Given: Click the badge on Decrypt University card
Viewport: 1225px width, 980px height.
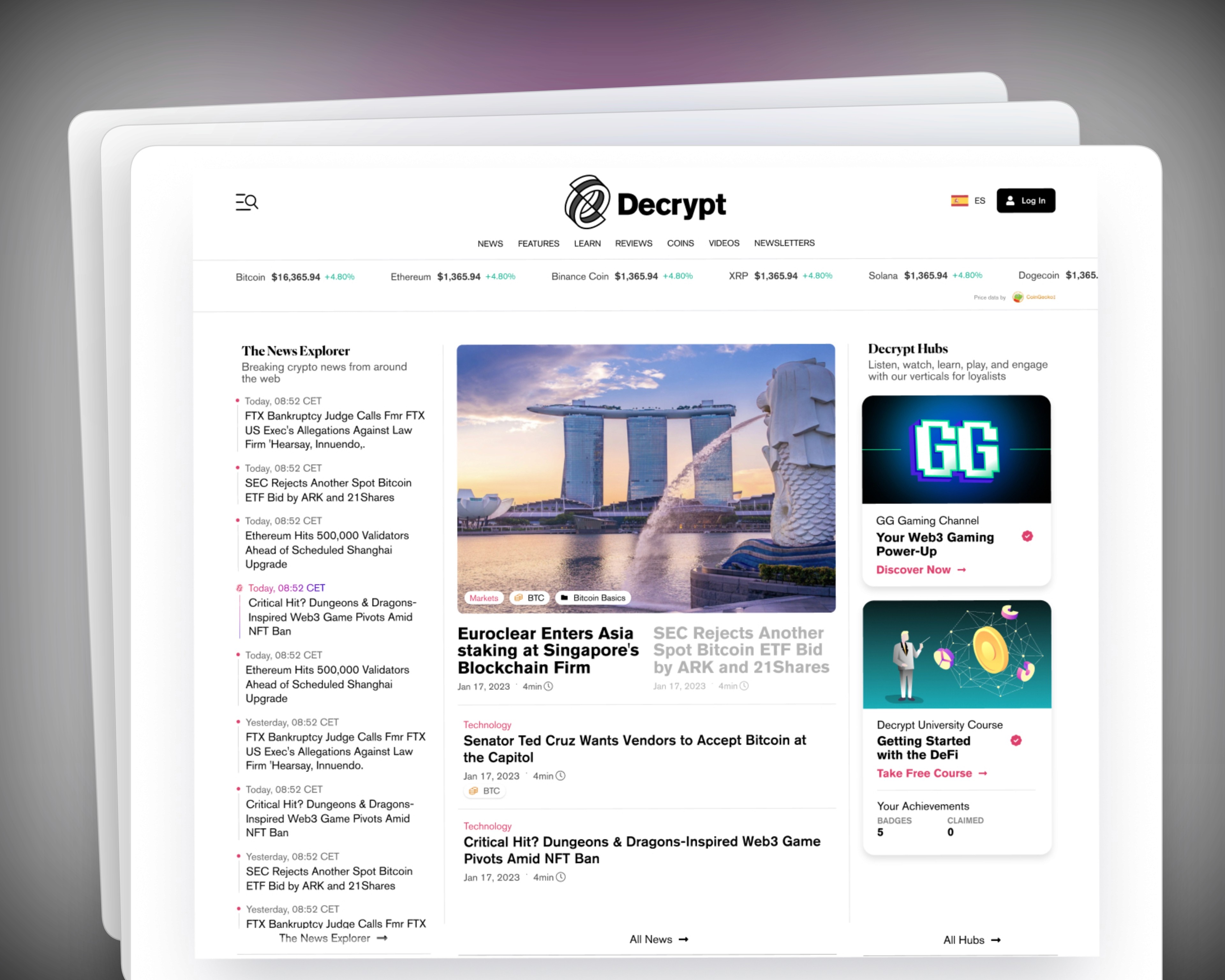Looking at the screenshot, I should [x=1016, y=740].
